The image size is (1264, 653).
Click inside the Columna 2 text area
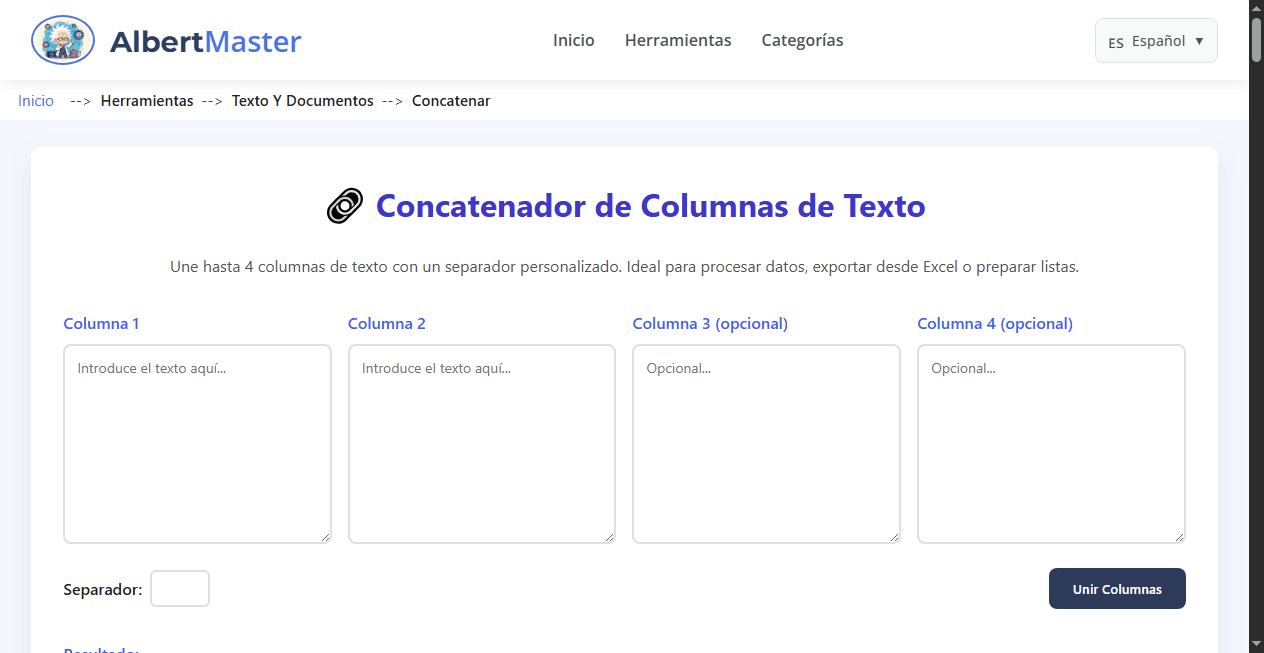coord(481,443)
